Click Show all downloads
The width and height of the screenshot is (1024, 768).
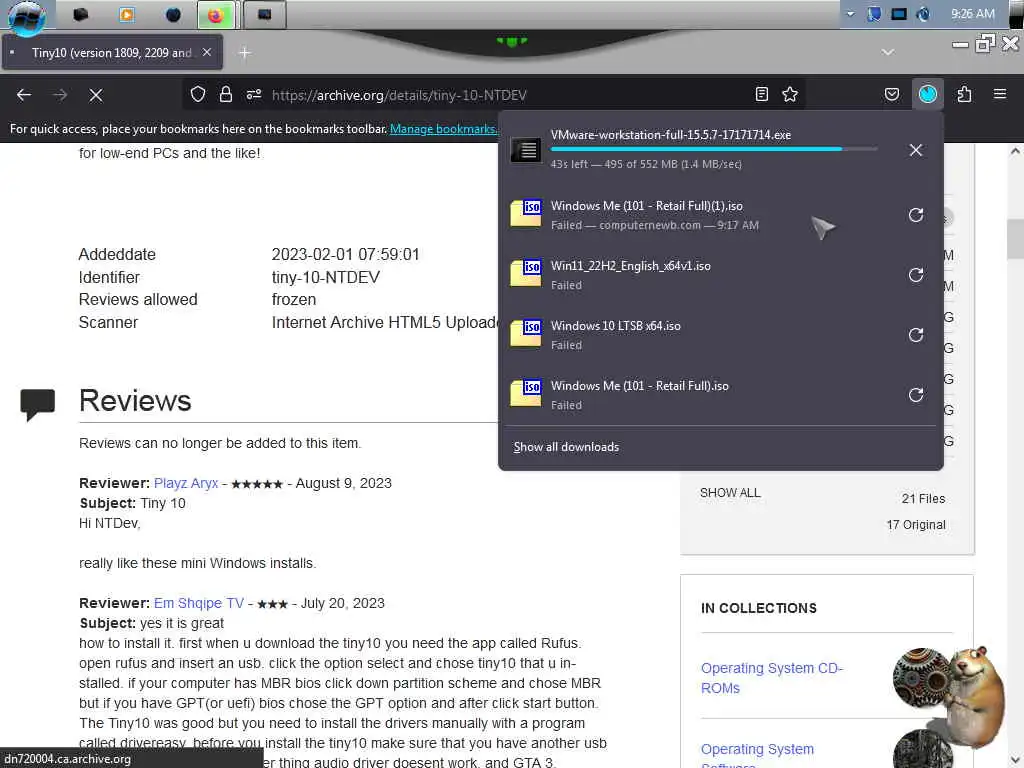(566, 447)
